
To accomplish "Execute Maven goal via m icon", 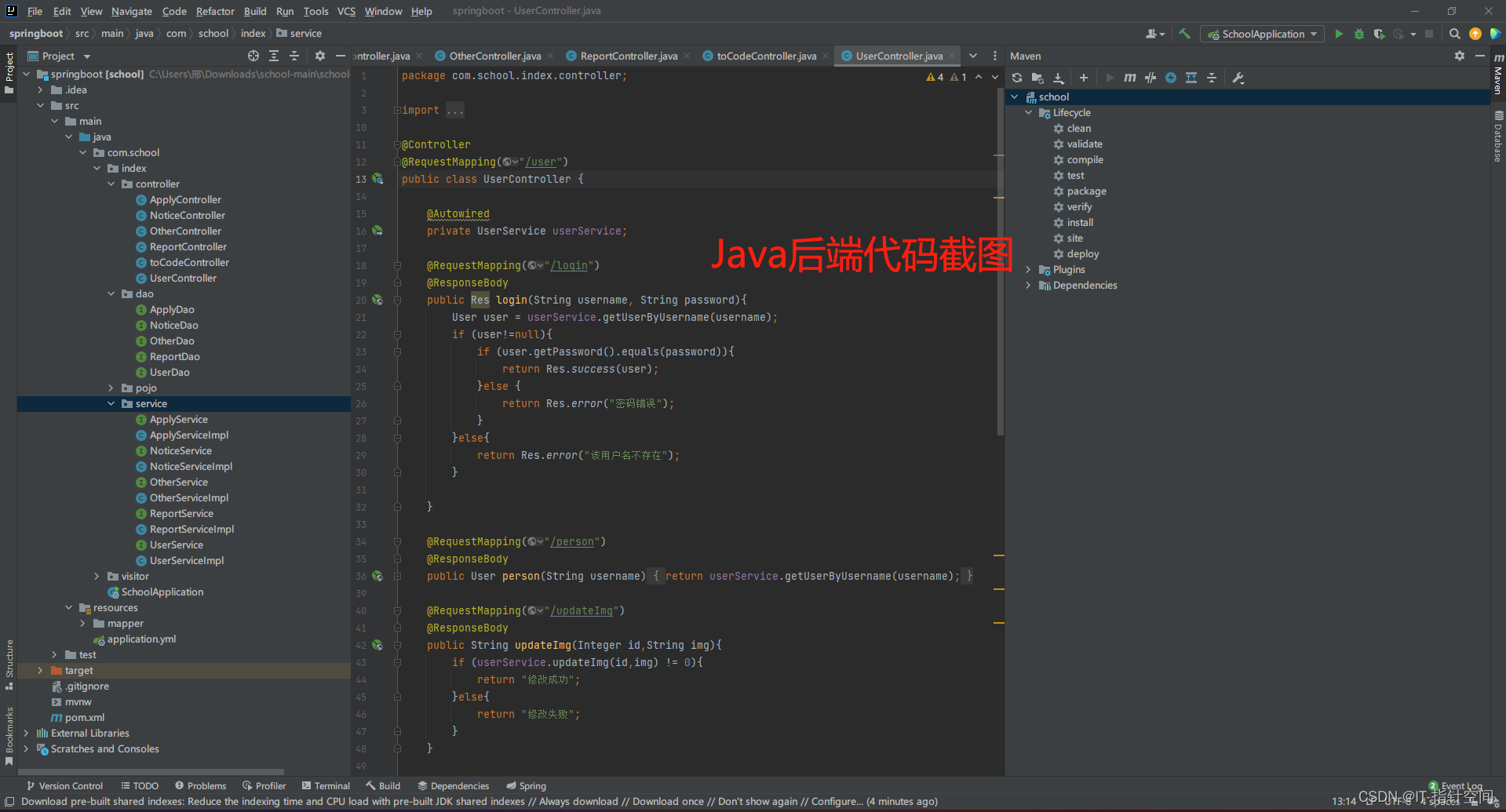I will (1130, 78).
